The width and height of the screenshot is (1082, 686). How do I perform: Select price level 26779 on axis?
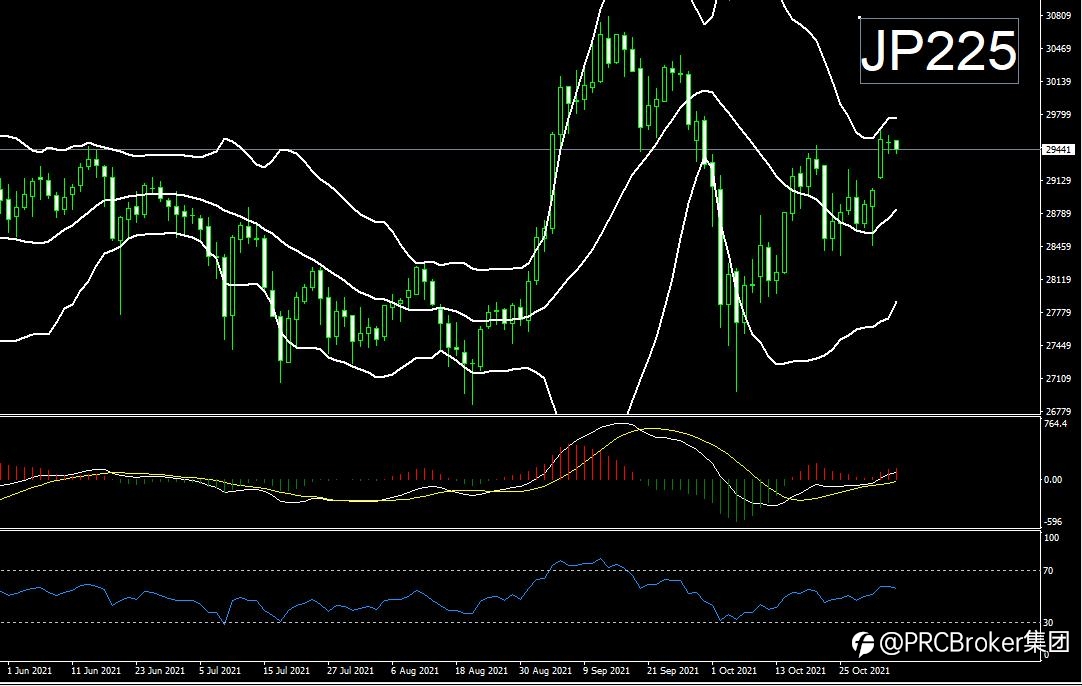pos(1059,411)
